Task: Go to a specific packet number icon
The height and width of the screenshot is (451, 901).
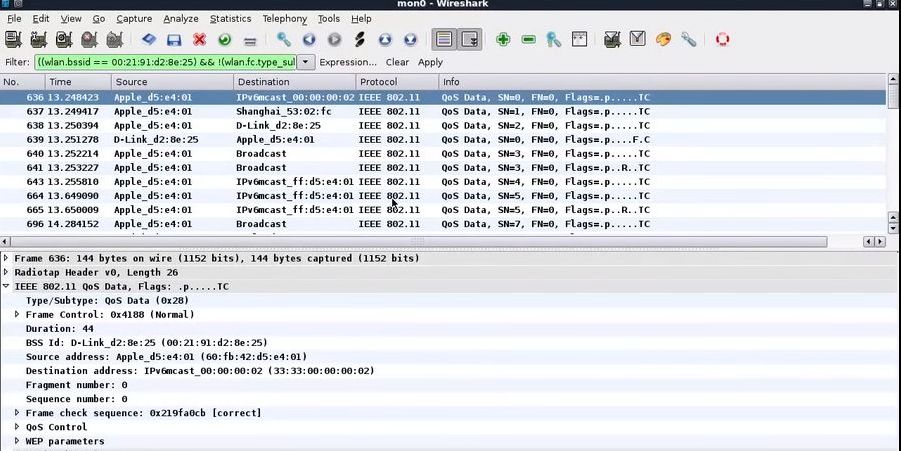Action: (x=360, y=40)
